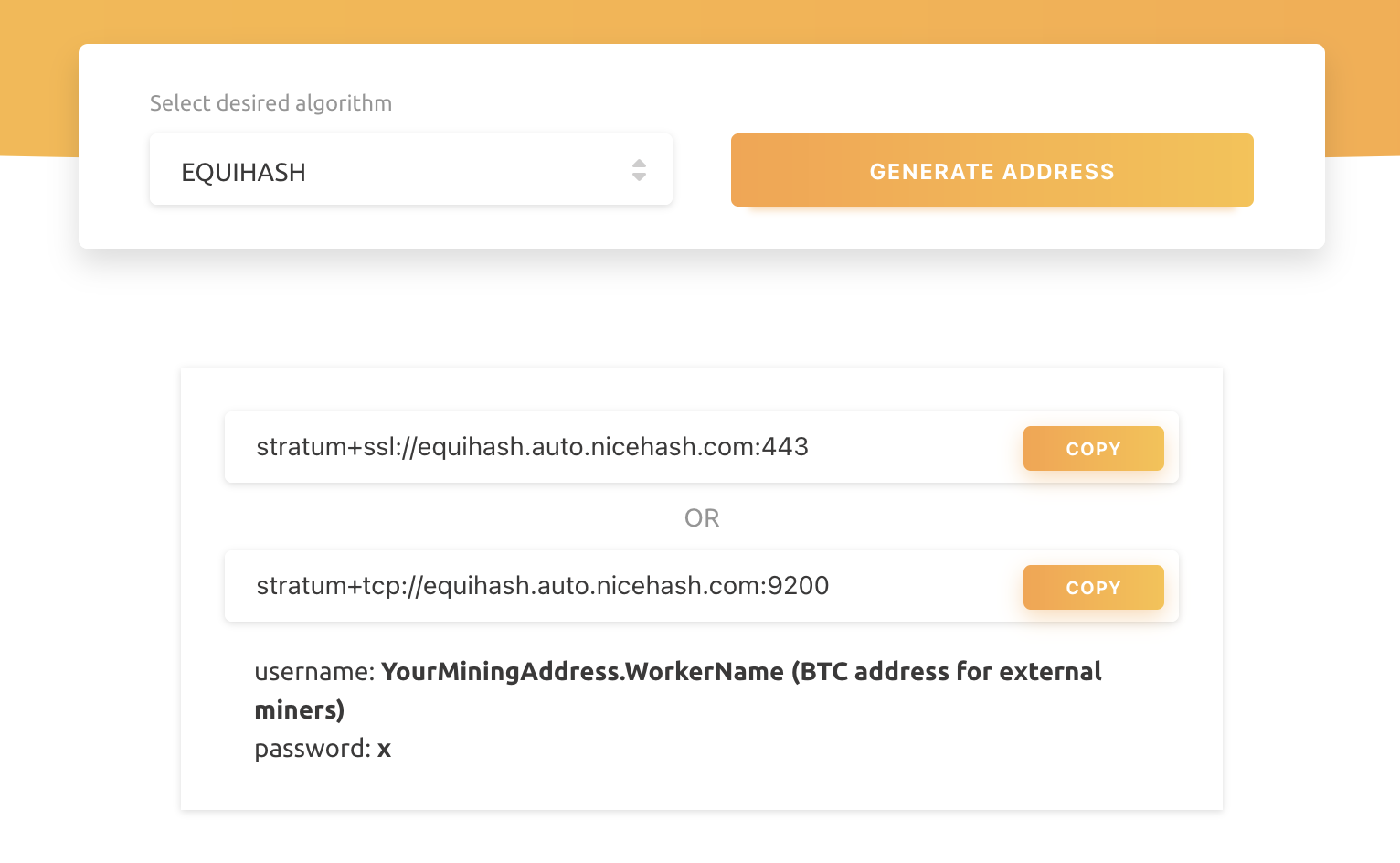Click the 'YourMiningAddress.WorkerName' username text
This screenshot has width=1400, height=863.
pyautogui.click(x=582, y=672)
